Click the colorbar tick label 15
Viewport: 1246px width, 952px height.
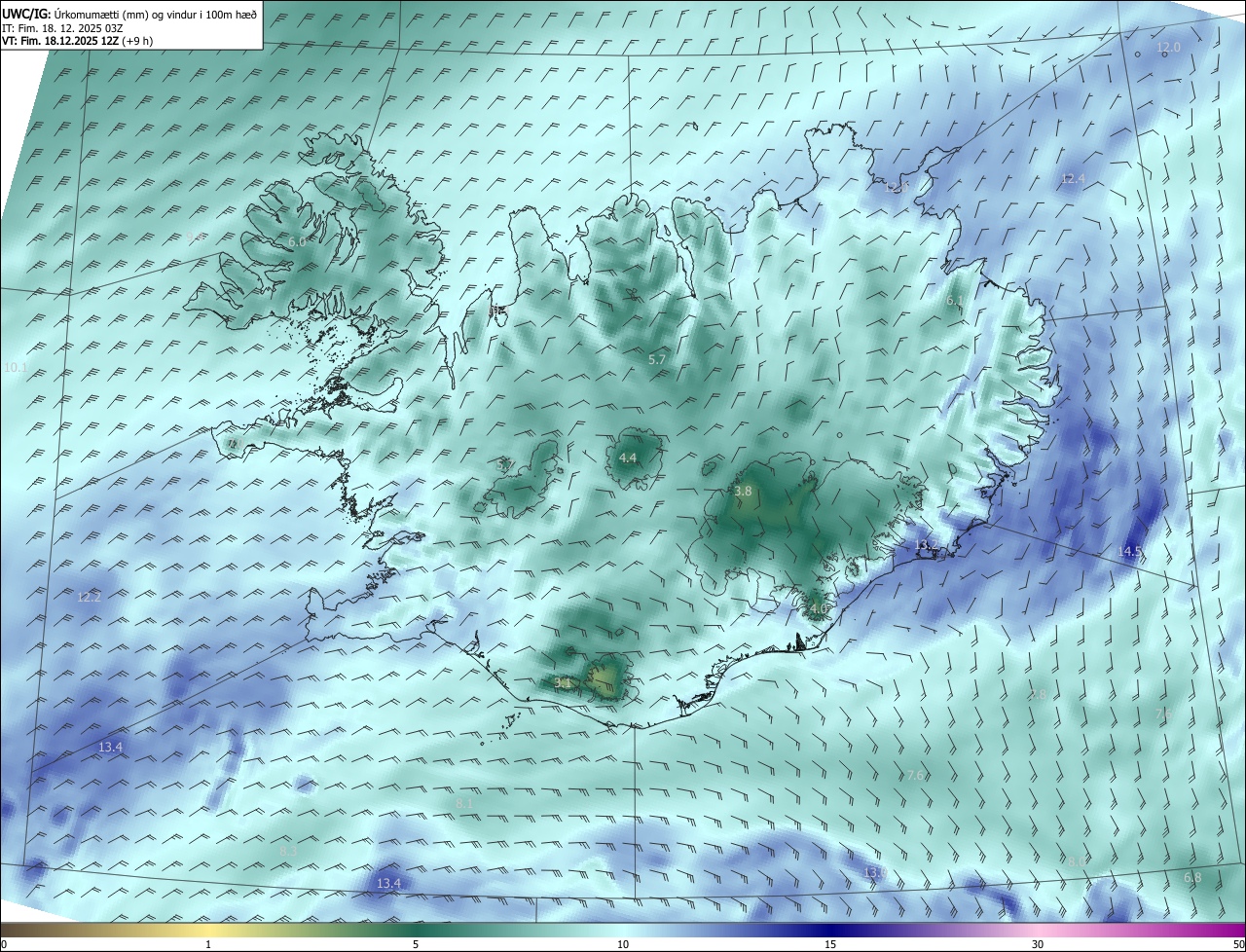(830, 945)
